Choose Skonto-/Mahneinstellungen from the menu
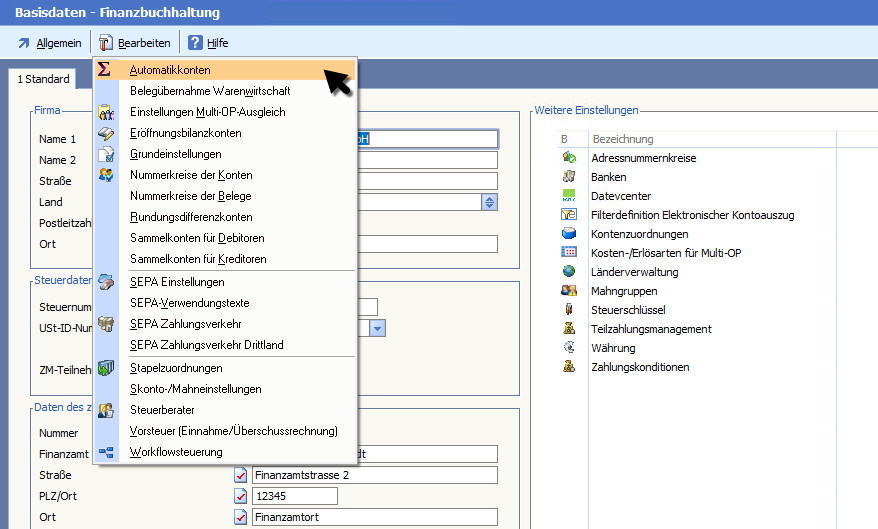The image size is (878, 529). point(195,389)
